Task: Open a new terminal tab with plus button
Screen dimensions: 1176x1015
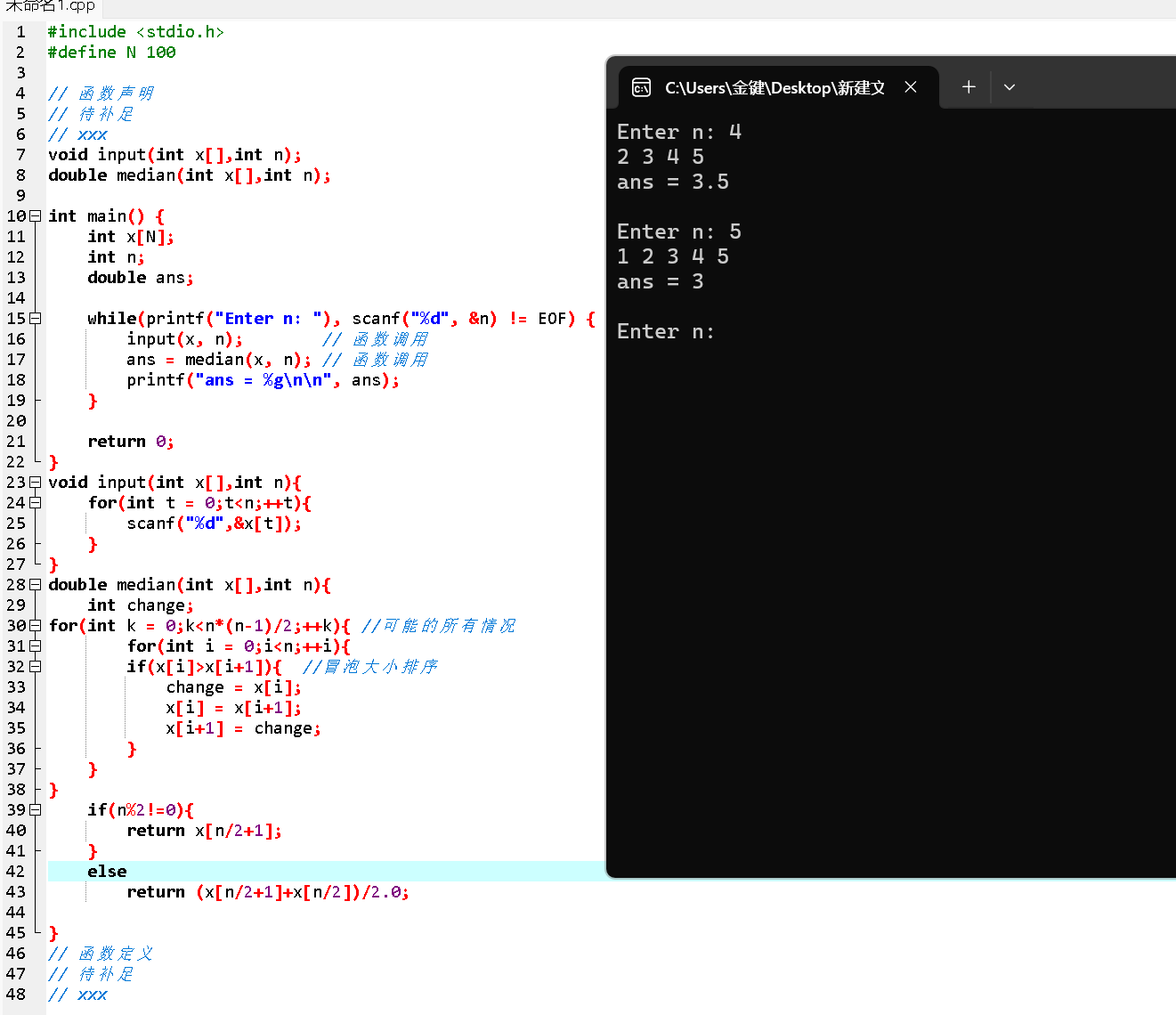Action: point(969,87)
